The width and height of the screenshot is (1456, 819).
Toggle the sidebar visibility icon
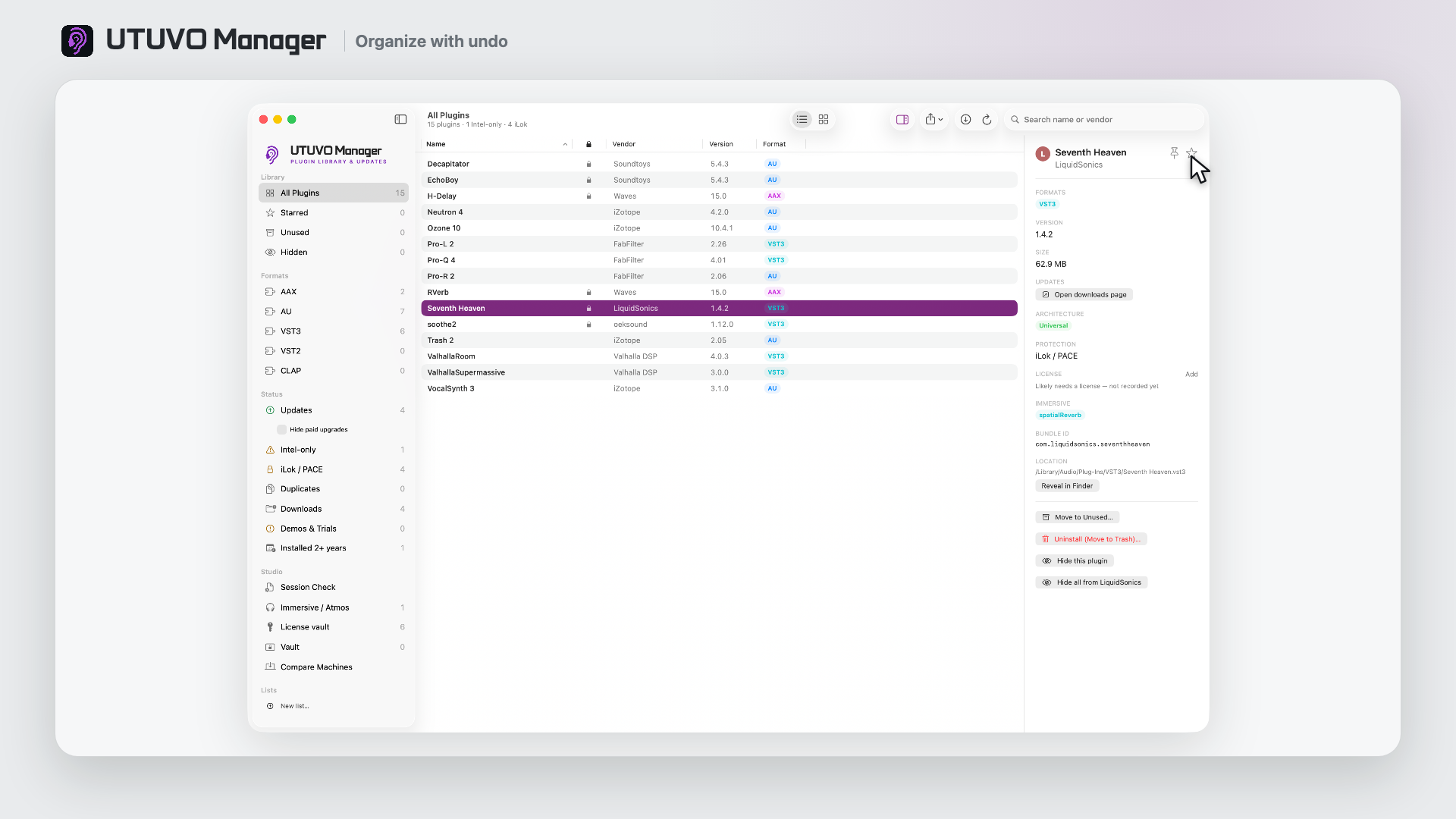[x=400, y=119]
